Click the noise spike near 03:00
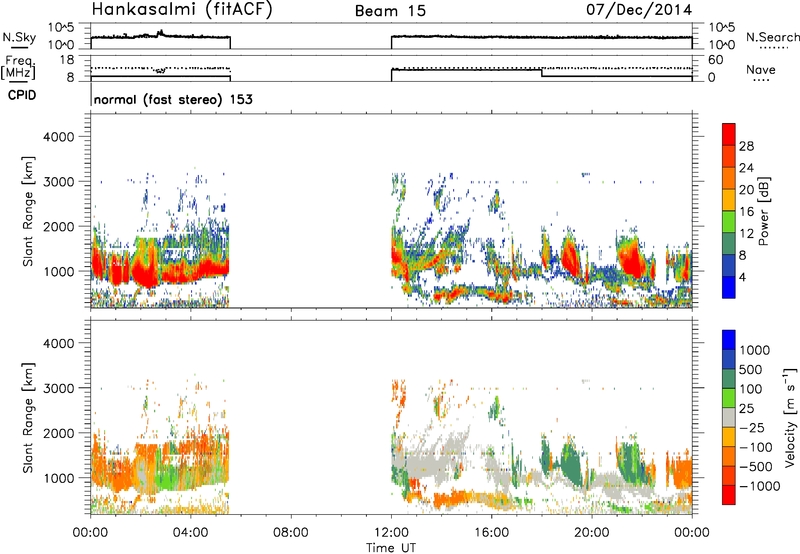The width and height of the screenshot is (800, 554). pyautogui.click(x=160, y=33)
